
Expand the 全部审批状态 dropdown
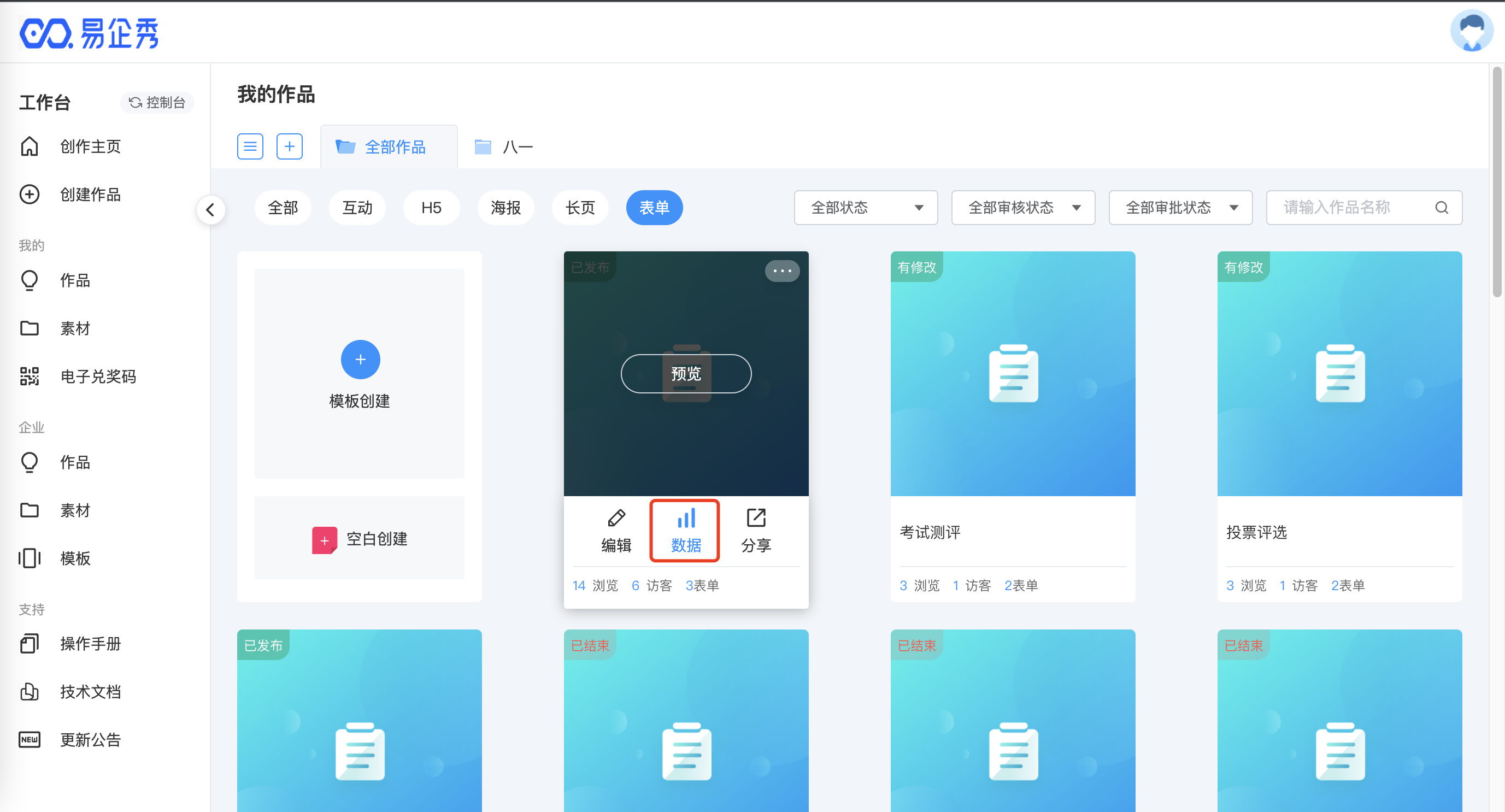point(1180,208)
